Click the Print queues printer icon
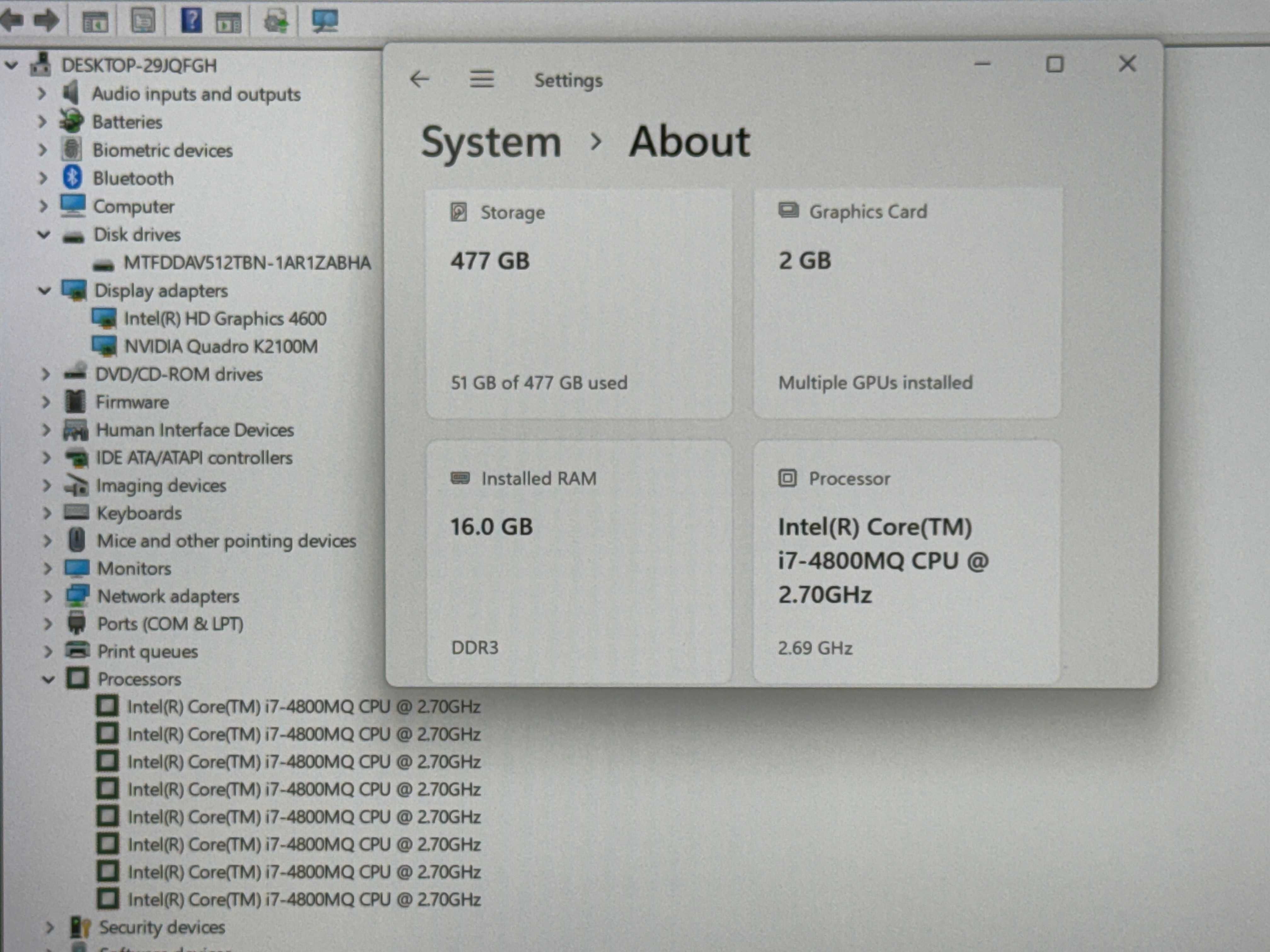The height and width of the screenshot is (952, 1270). pos(77,651)
